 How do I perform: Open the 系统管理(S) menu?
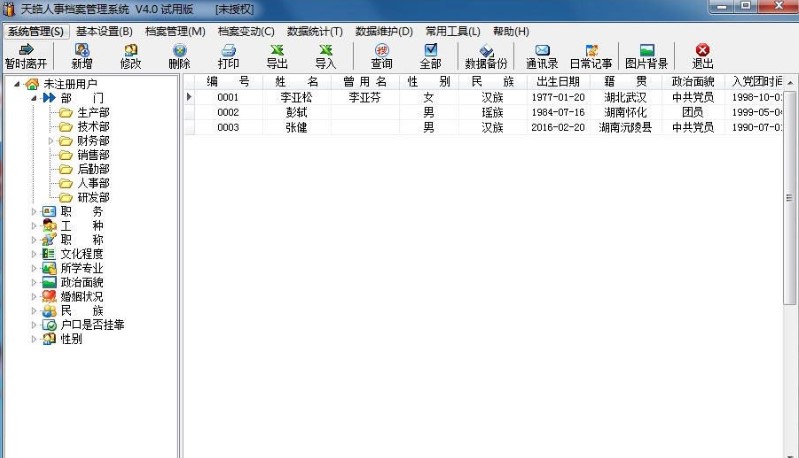[36, 32]
